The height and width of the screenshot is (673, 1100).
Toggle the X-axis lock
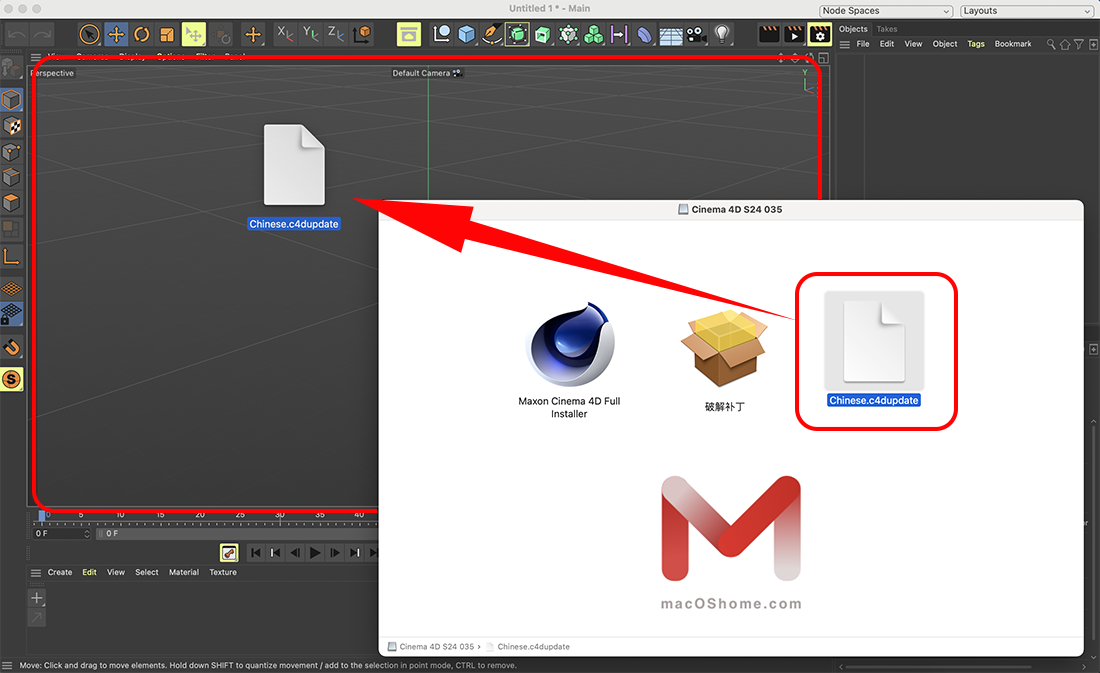tap(286, 34)
